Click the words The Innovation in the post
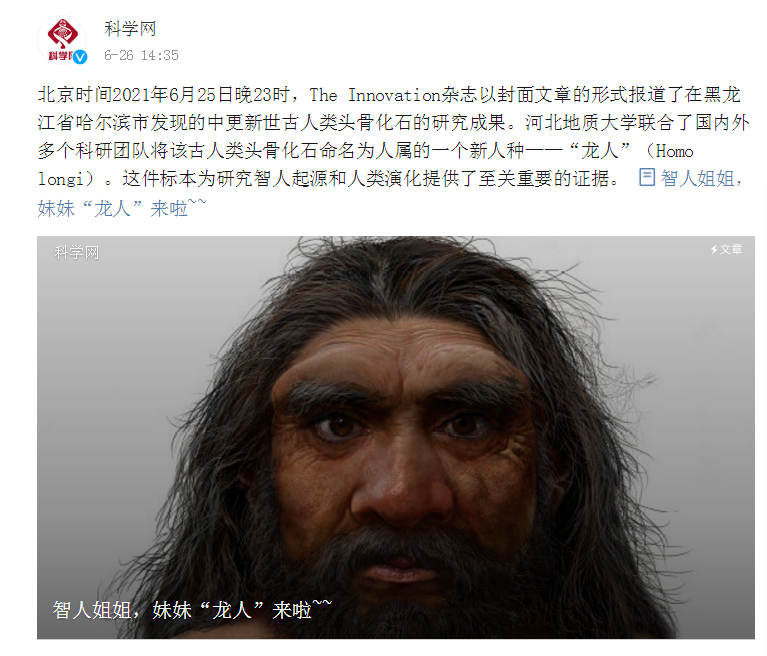Image resolution: width=767 pixels, height=656 pixels. (x=375, y=95)
